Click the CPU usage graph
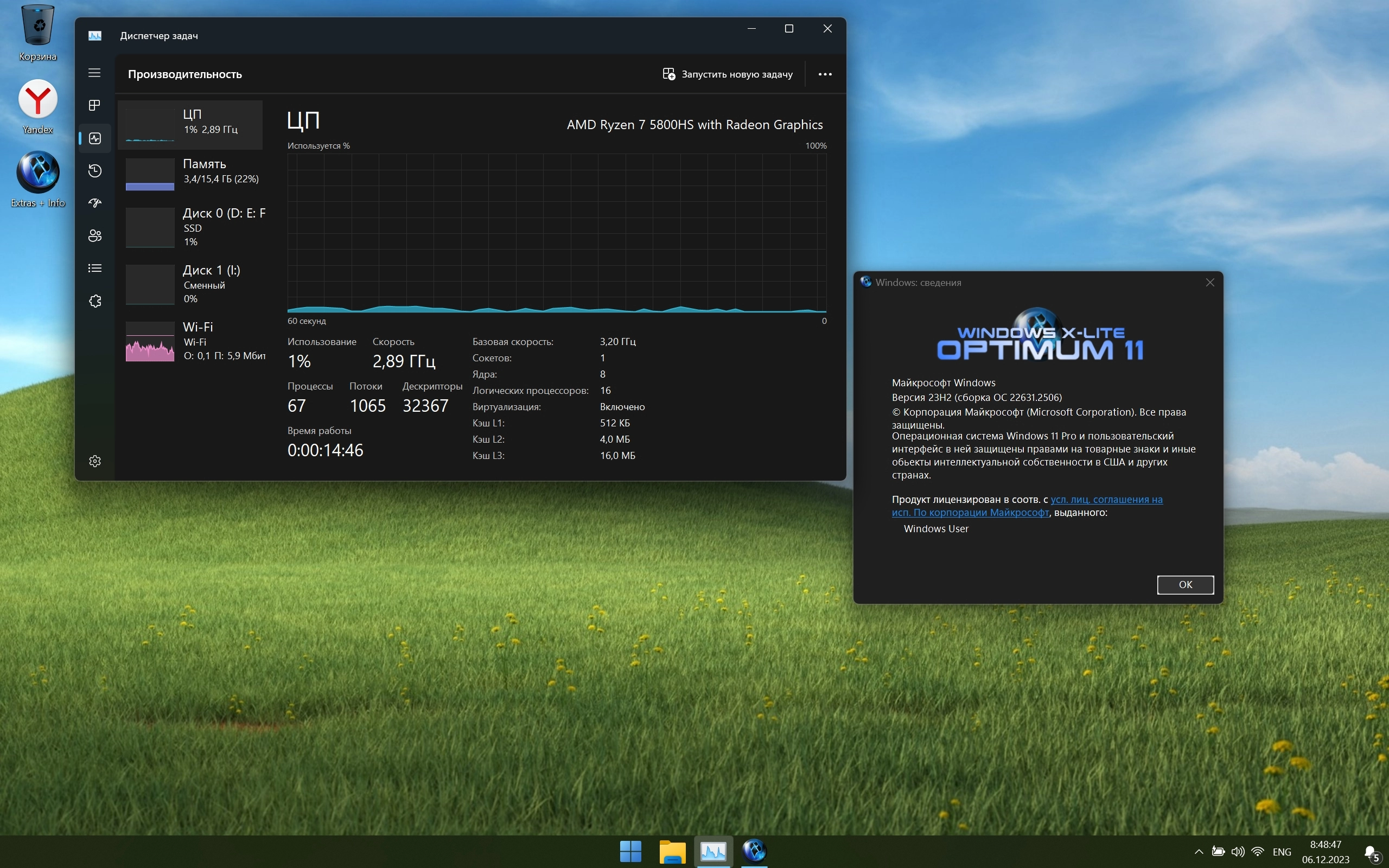The image size is (1389, 868). [556, 233]
